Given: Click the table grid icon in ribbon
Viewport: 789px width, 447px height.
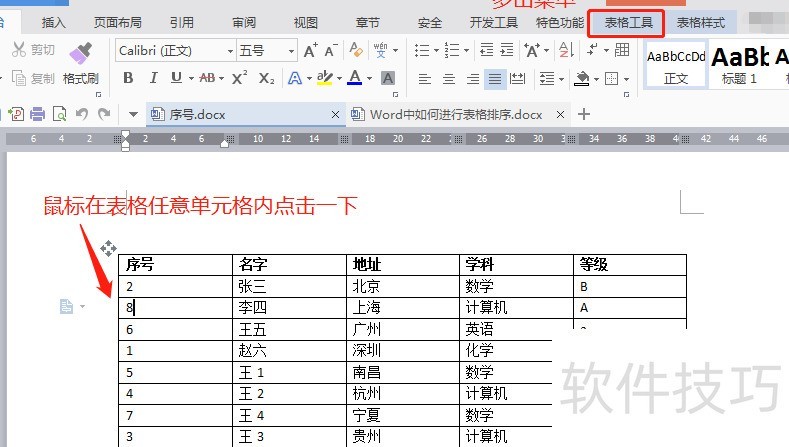Looking at the screenshot, I should [x=622, y=49].
